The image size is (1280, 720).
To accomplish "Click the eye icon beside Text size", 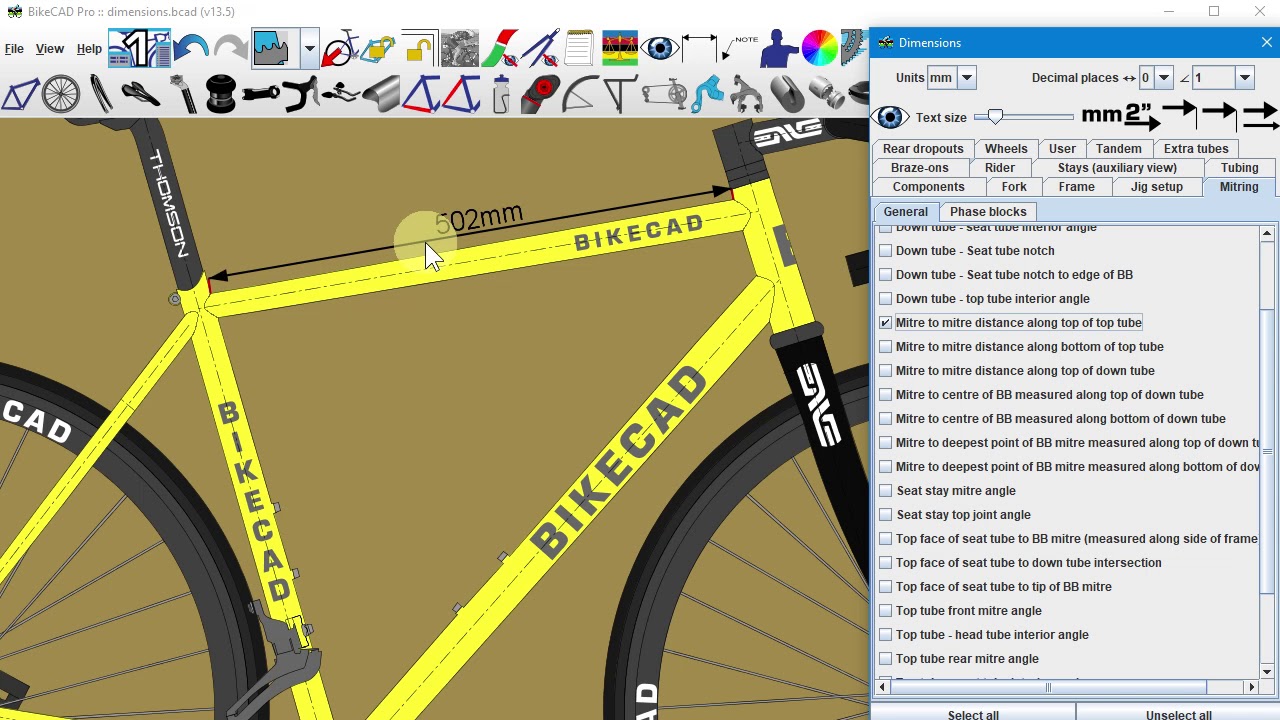I will tap(890, 117).
